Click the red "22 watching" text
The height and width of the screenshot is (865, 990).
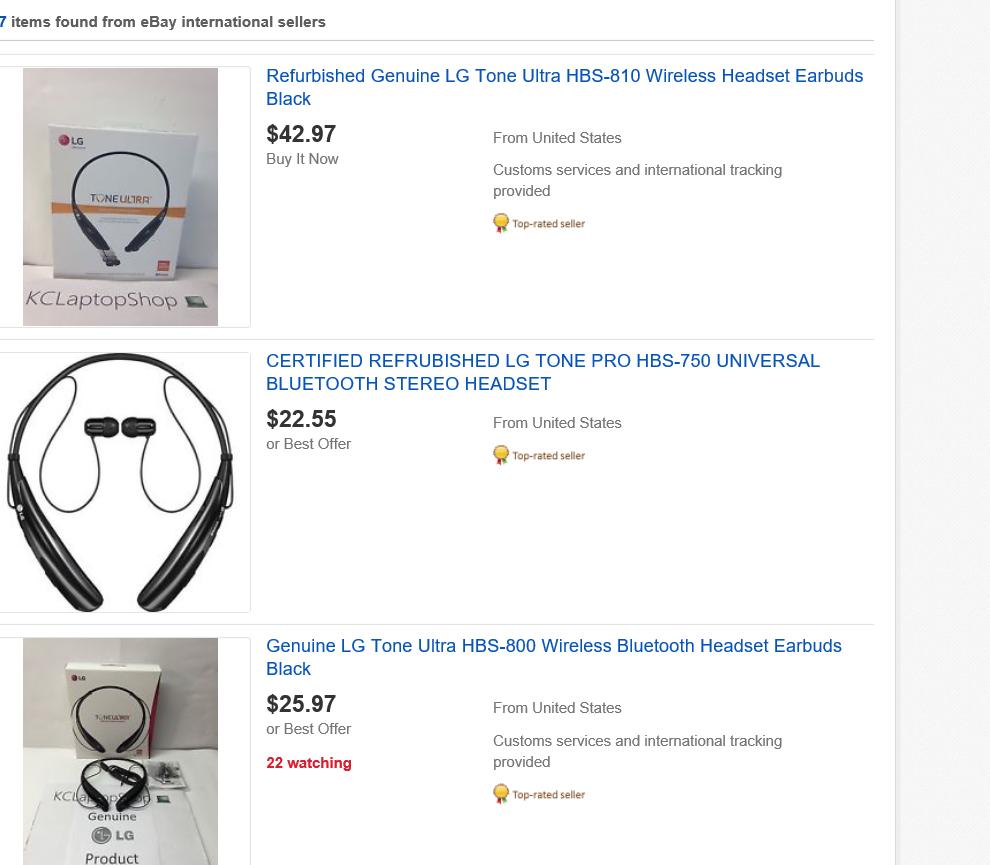(308, 763)
